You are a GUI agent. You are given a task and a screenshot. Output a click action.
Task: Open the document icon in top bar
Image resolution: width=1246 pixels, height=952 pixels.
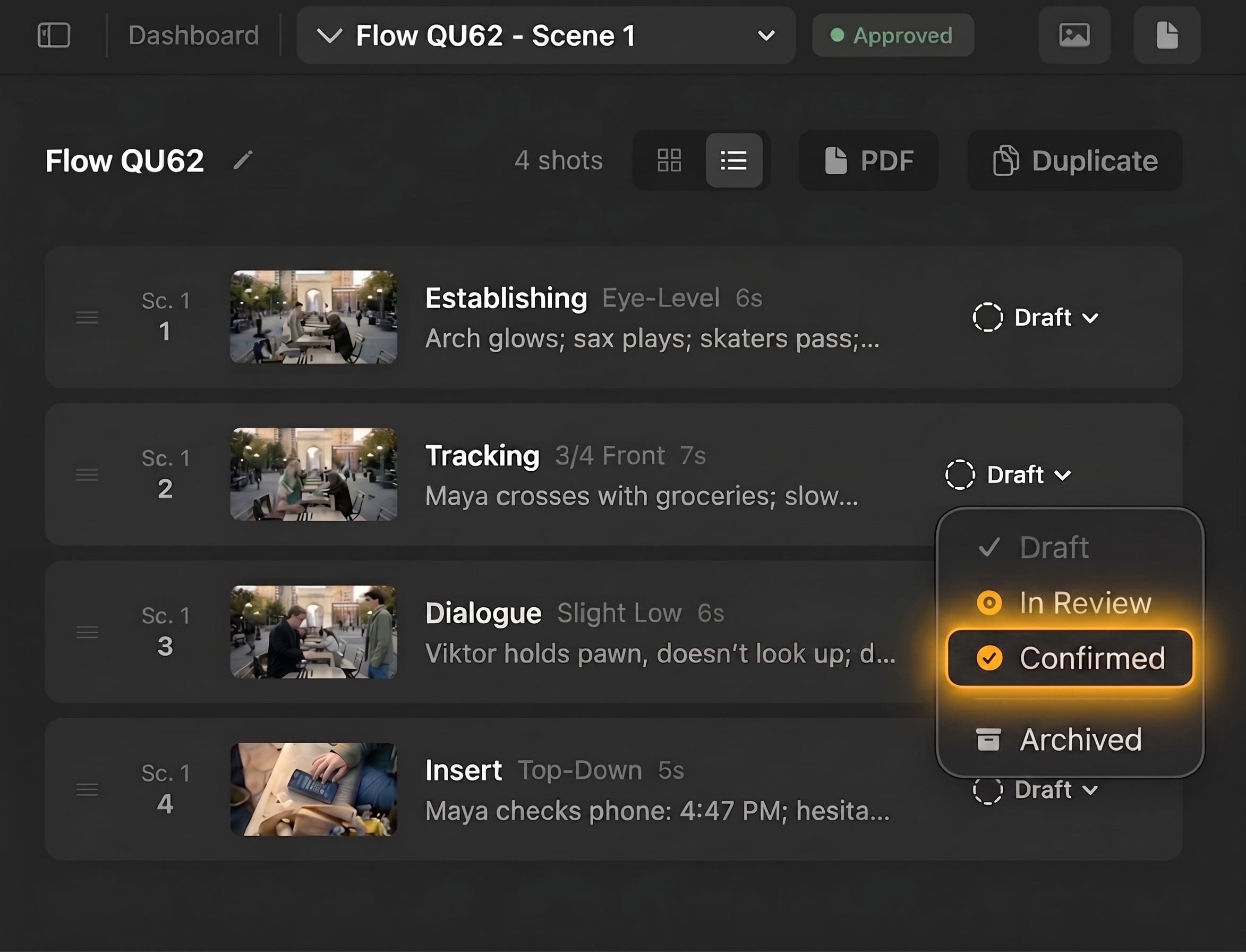pos(1167,35)
